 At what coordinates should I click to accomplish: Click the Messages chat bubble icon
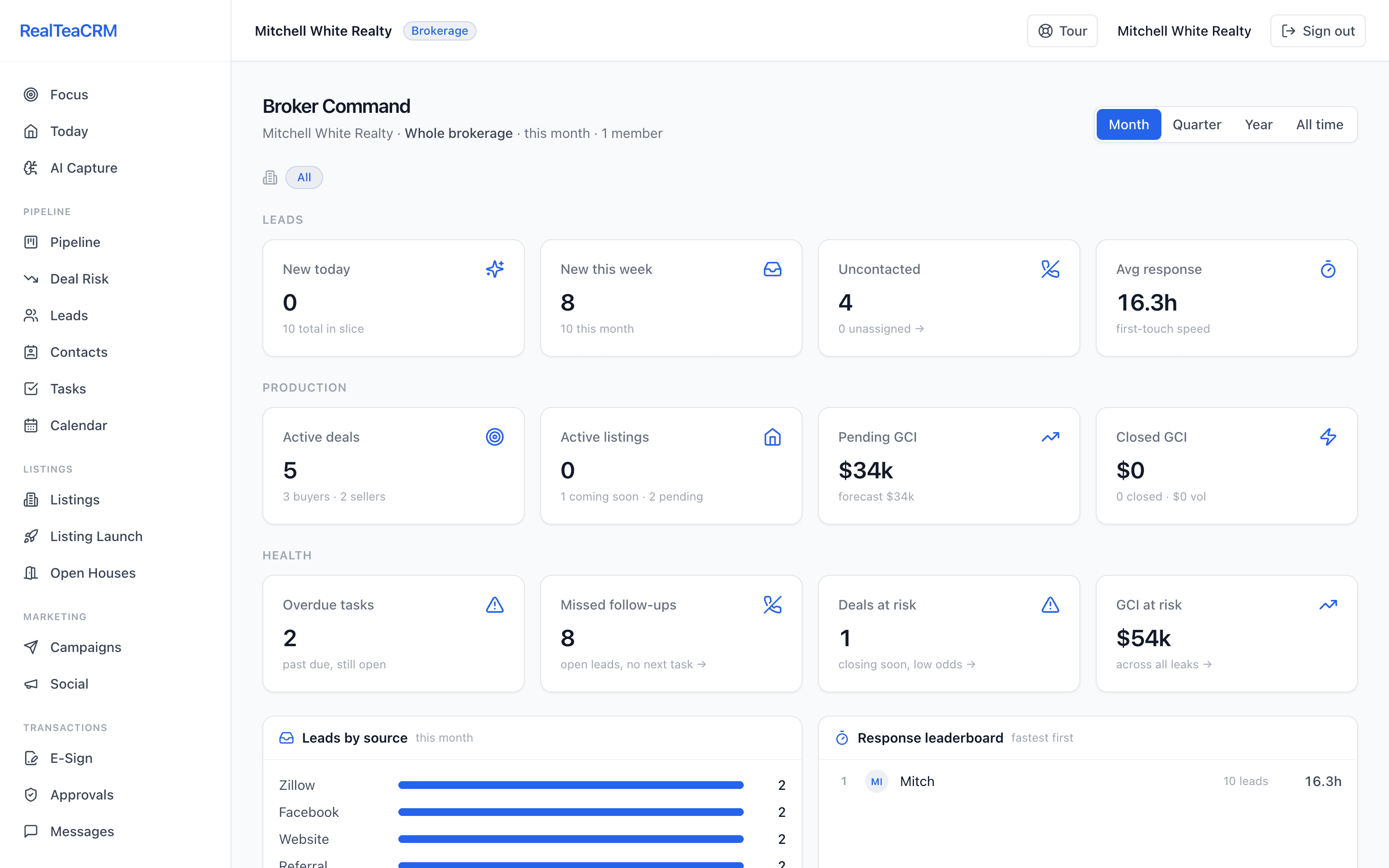[x=31, y=832]
